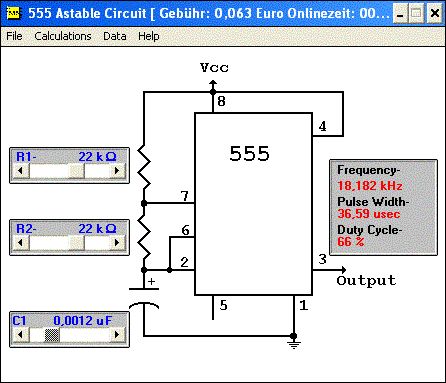Click the Output label
Screen dimensions: 446x383
pos(366,281)
